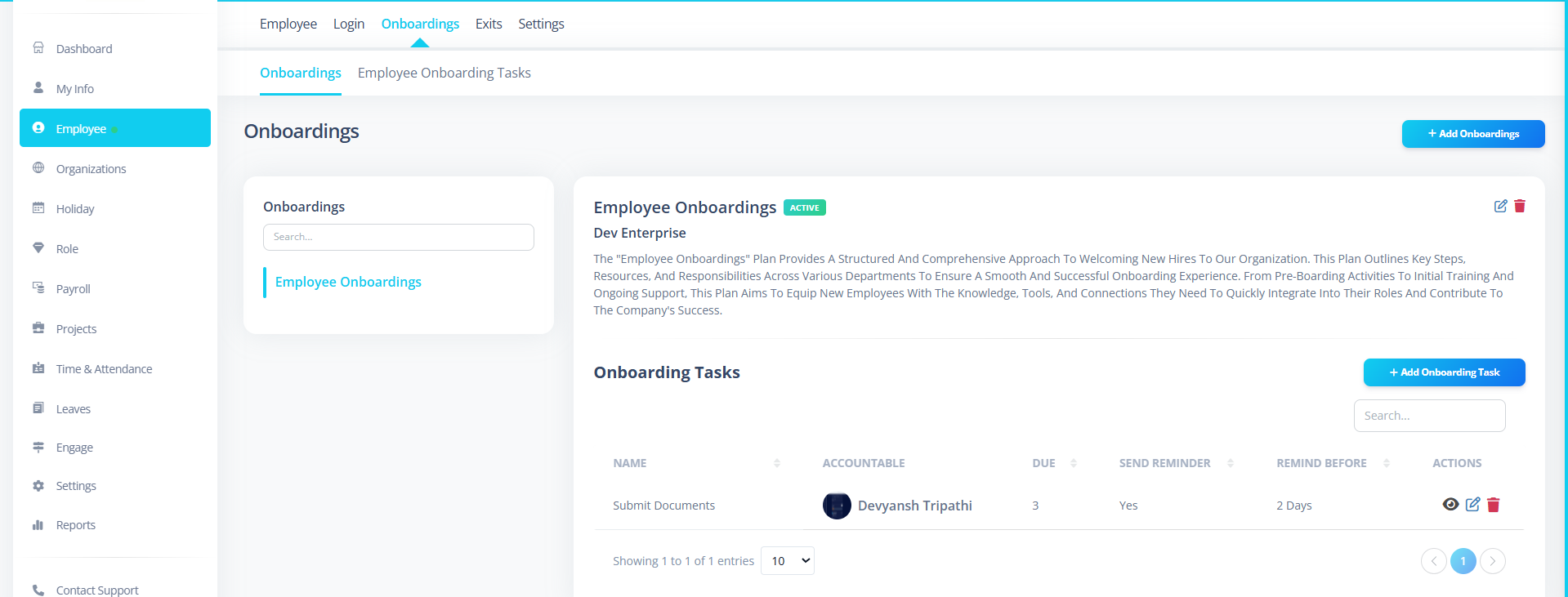Click the Add Onboarding Task button
The image size is (1568, 597).
[x=1445, y=372]
